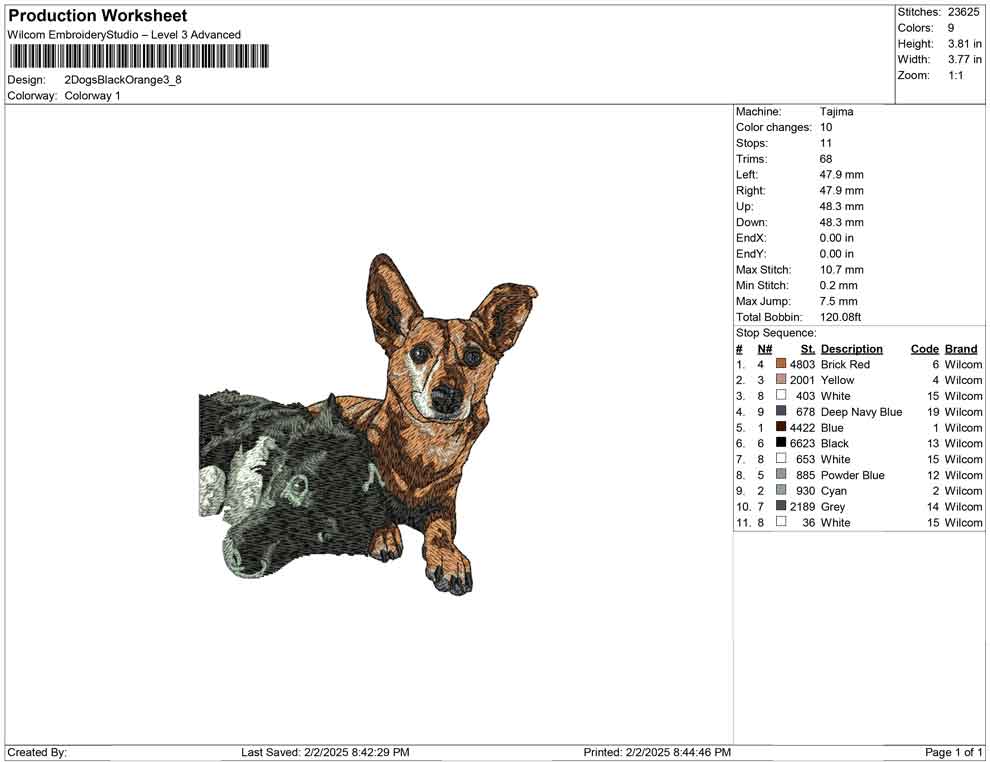Click the Production Worksheet title
Screen dimensions: 990x762
click(98, 16)
